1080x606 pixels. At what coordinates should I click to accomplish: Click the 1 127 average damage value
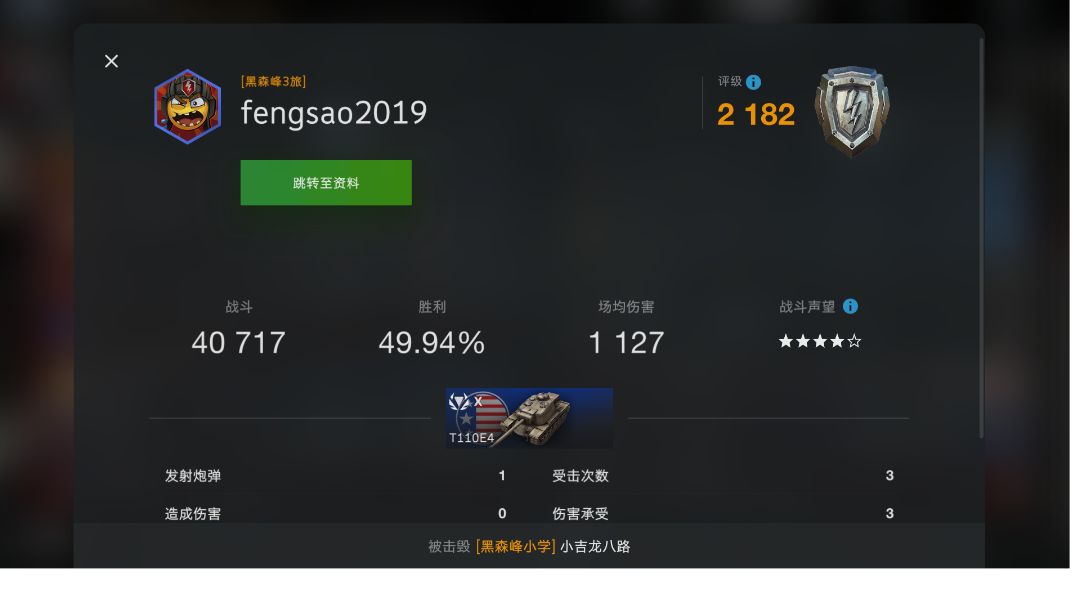tap(626, 343)
